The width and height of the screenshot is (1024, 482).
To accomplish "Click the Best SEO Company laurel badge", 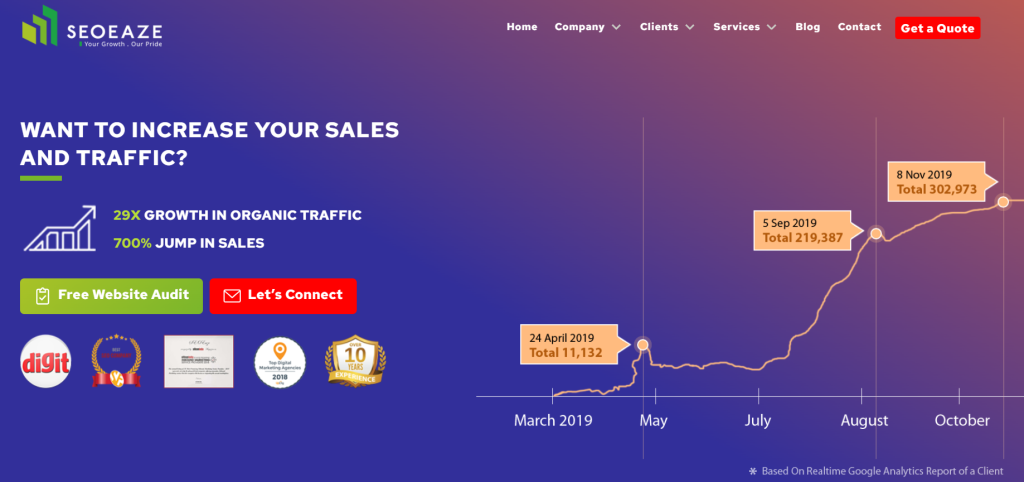I will 116,361.
